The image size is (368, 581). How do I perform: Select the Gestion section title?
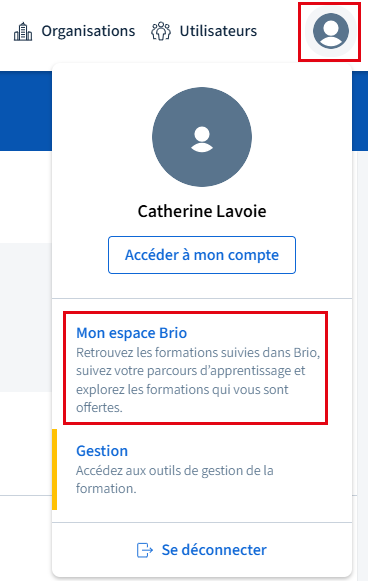tap(102, 451)
